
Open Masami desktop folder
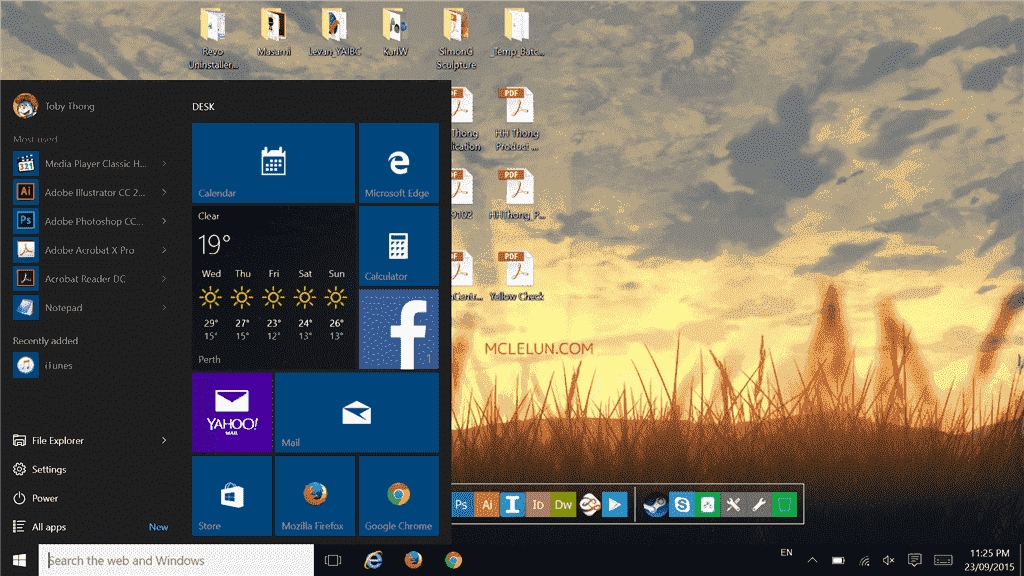point(274,32)
